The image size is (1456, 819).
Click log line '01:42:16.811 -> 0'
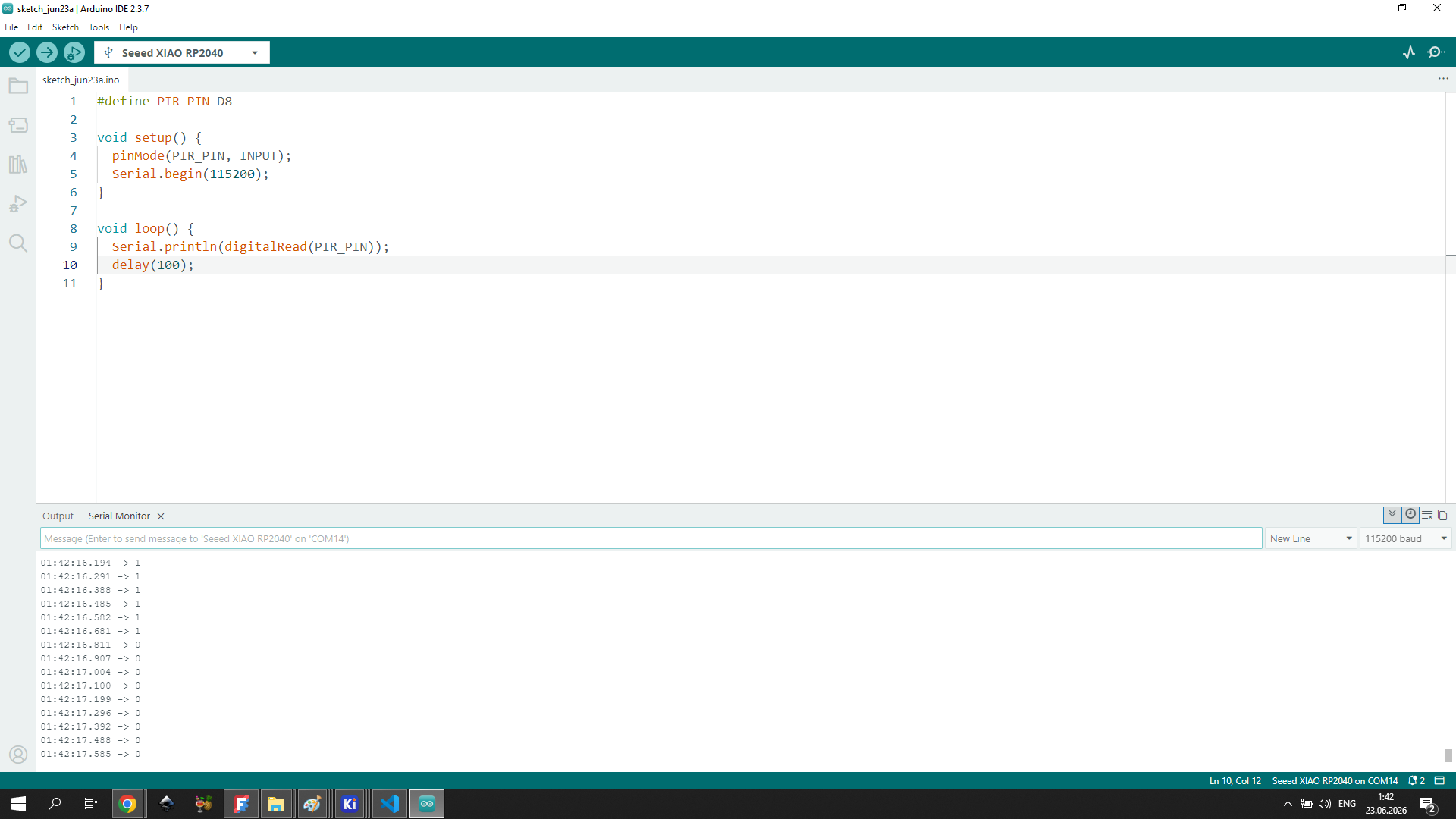pos(90,645)
